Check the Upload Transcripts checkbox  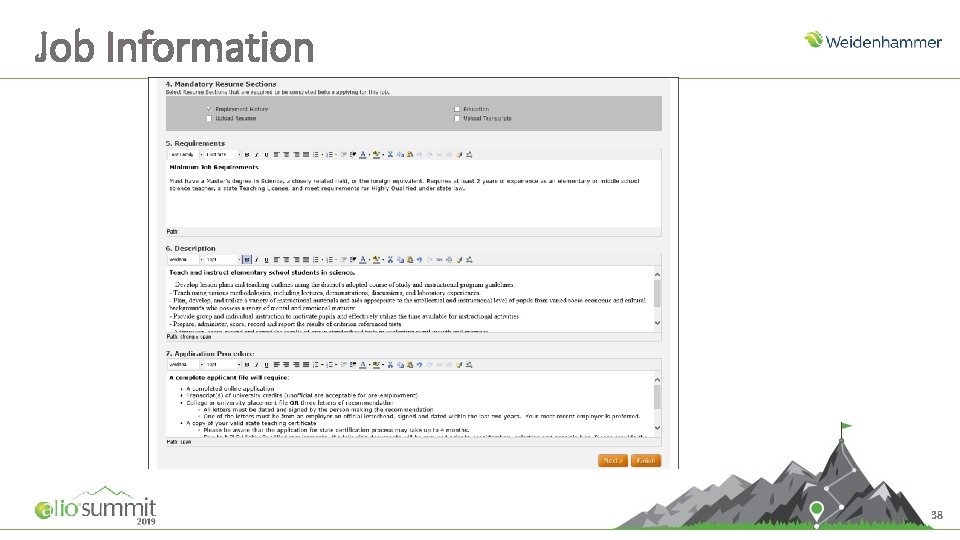click(x=457, y=119)
